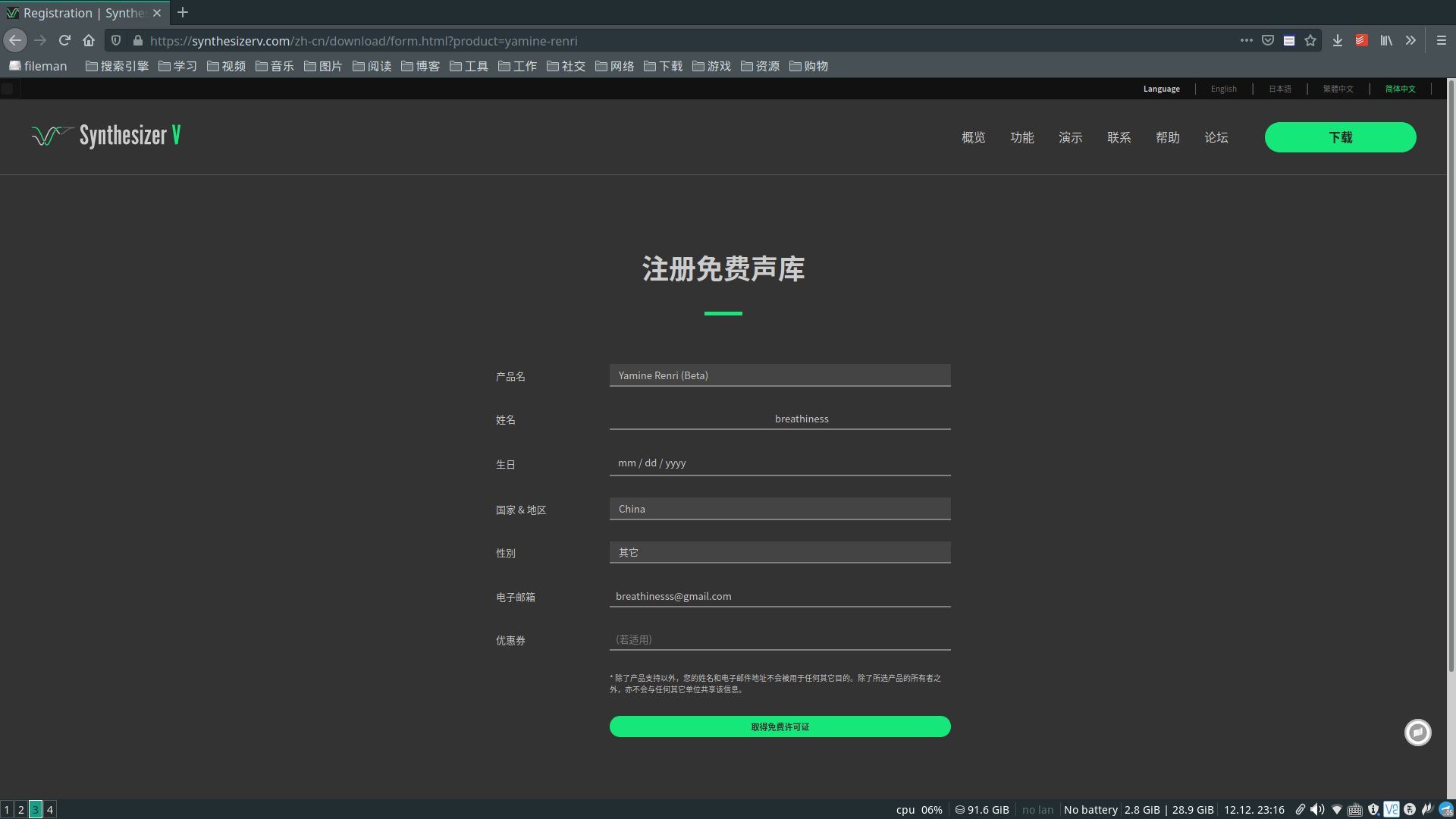
Task: Open the 音乐 bookmarks folder
Action: pyautogui.click(x=275, y=66)
